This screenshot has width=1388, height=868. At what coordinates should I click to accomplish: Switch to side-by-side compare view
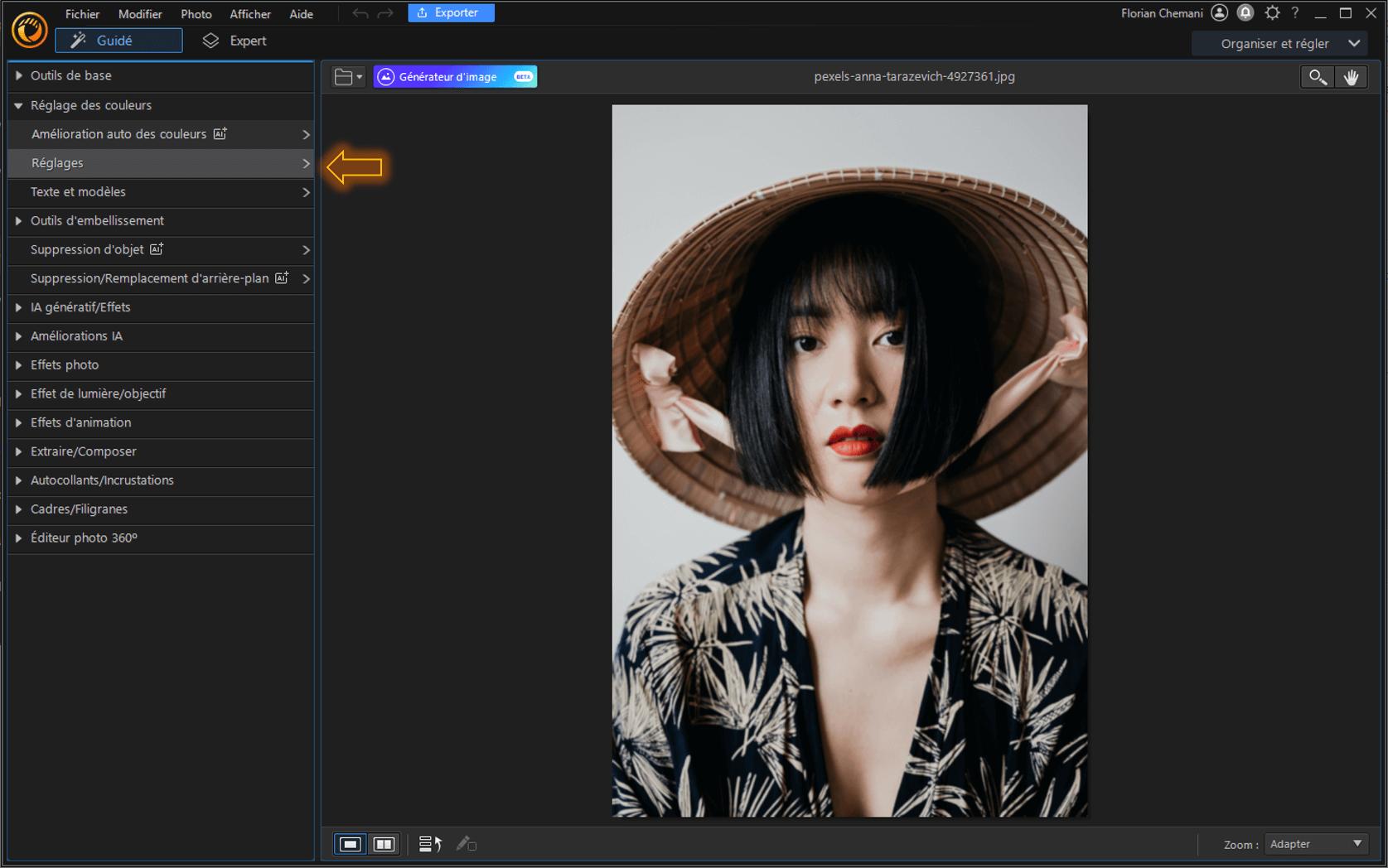pyautogui.click(x=384, y=844)
